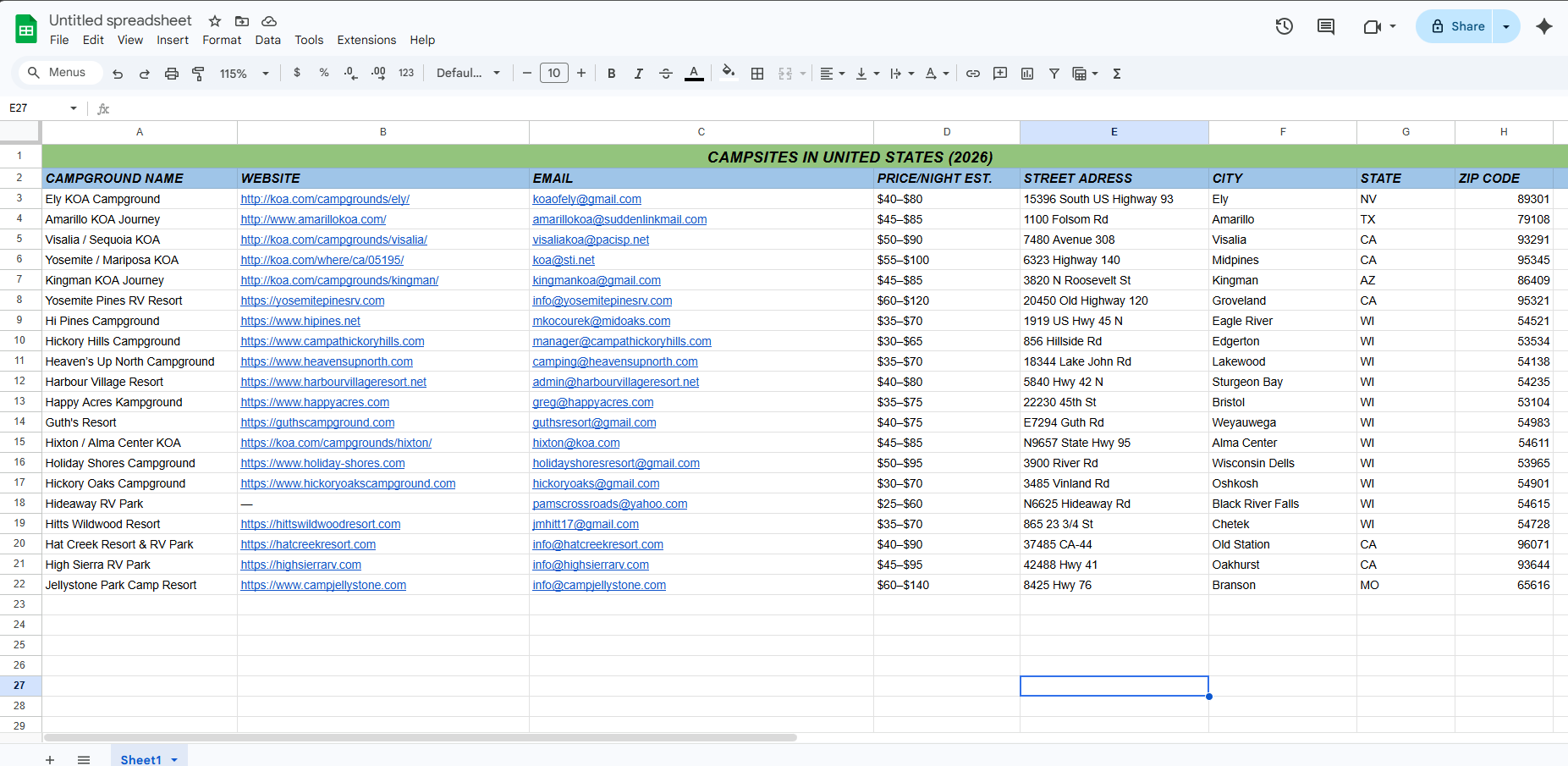
Task: Open the text color picker
Action: [694, 74]
